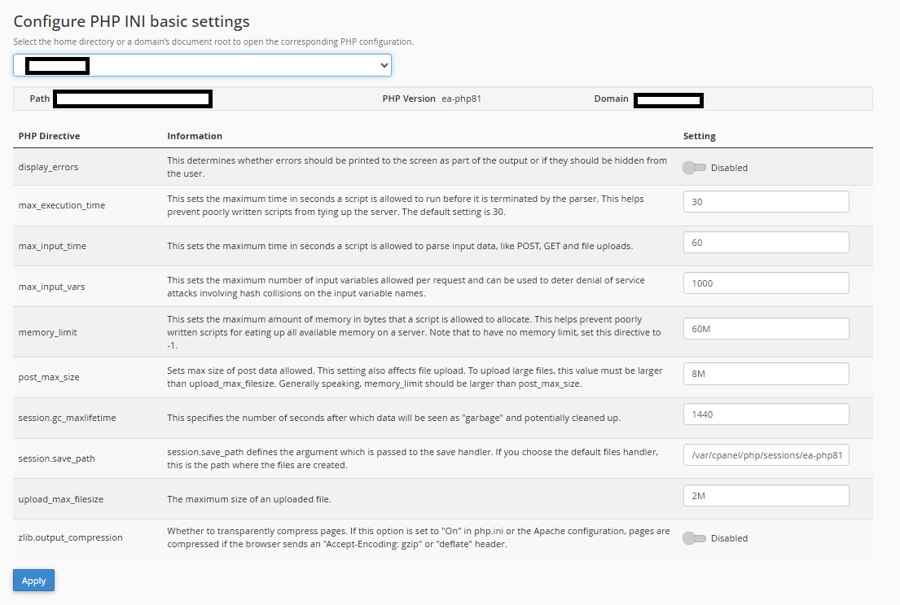Image resolution: width=900 pixels, height=605 pixels.
Task: Click the Information column header
Action: [x=195, y=136]
